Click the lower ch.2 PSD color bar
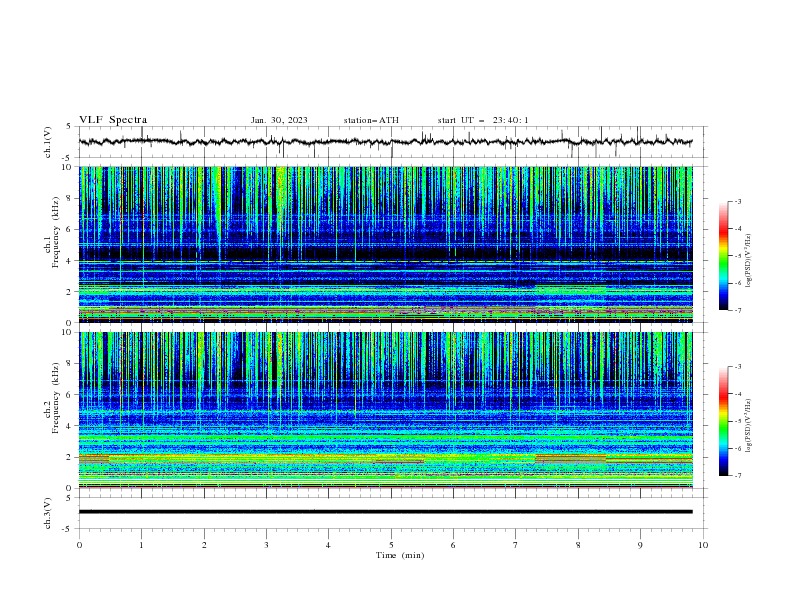The width and height of the screenshot is (792, 612). 723,421
